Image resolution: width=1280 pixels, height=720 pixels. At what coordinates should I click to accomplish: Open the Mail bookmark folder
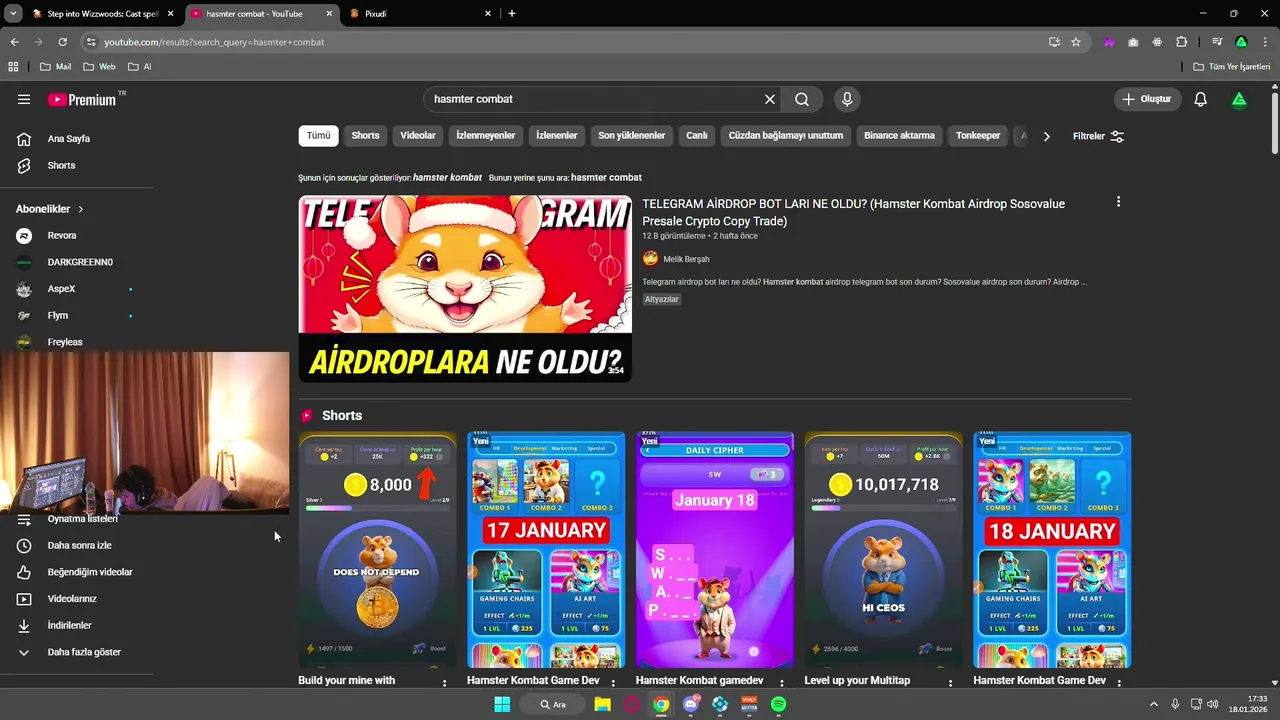pyautogui.click(x=55, y=67)
